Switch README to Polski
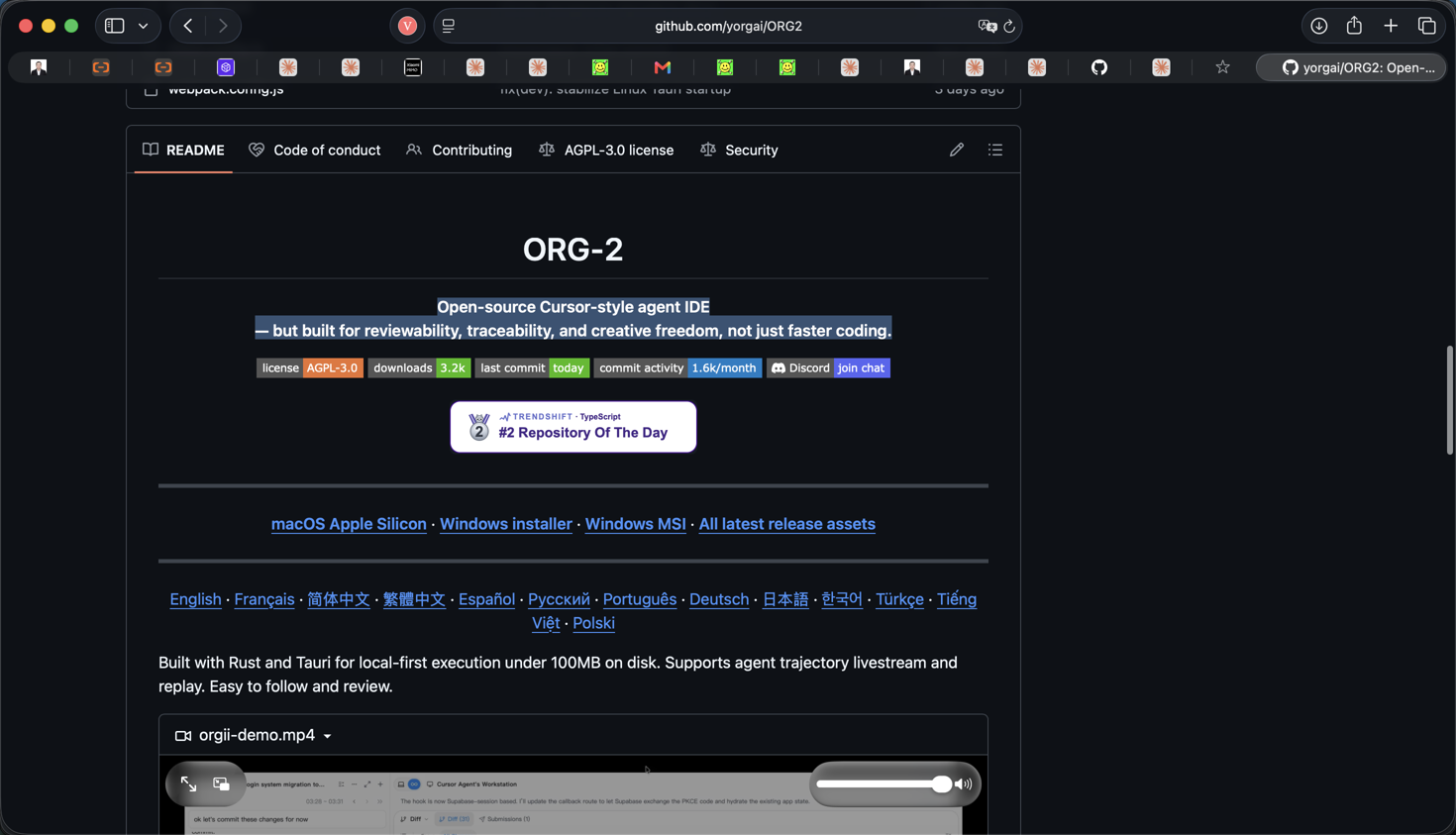Image resolution: width=1456 pixels, height=835 pixels. 593,623
